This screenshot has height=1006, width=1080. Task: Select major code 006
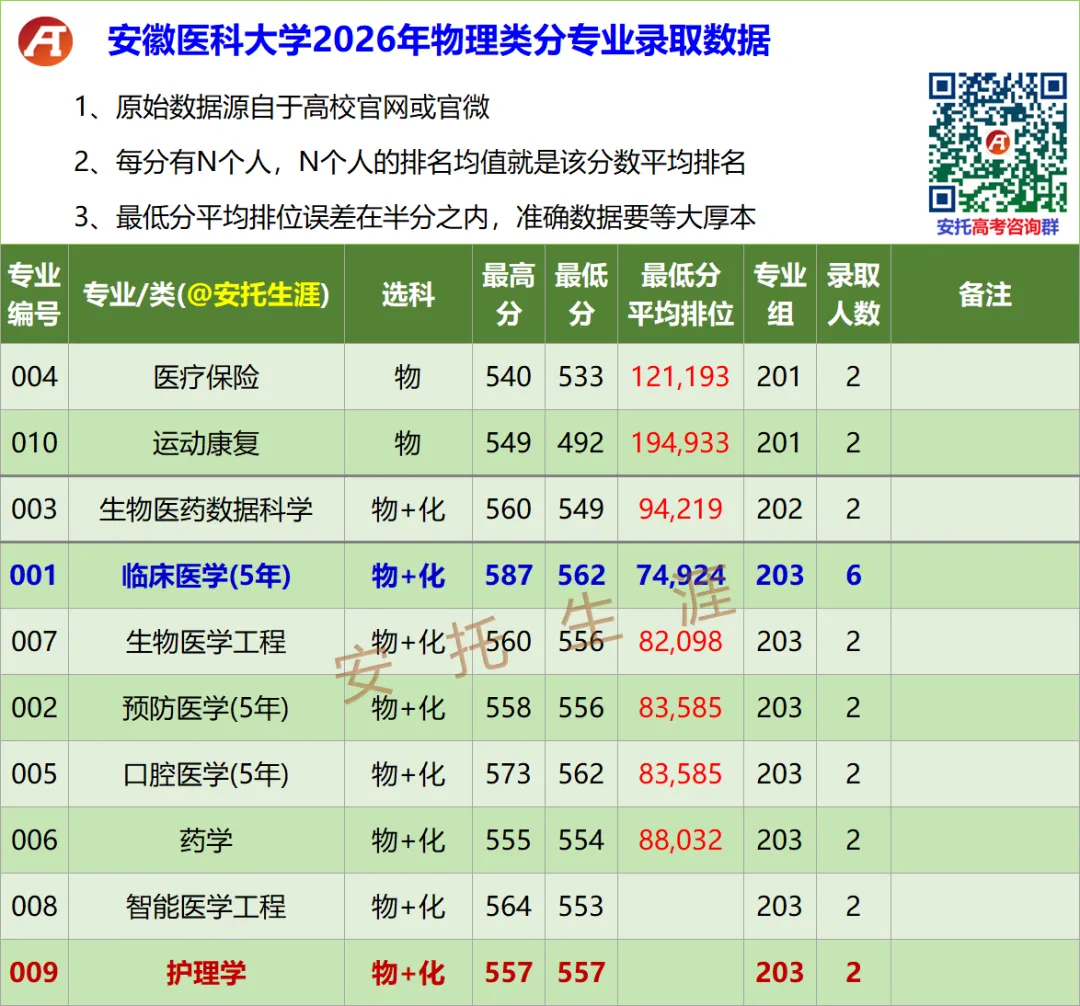click(x=34, y=839)
